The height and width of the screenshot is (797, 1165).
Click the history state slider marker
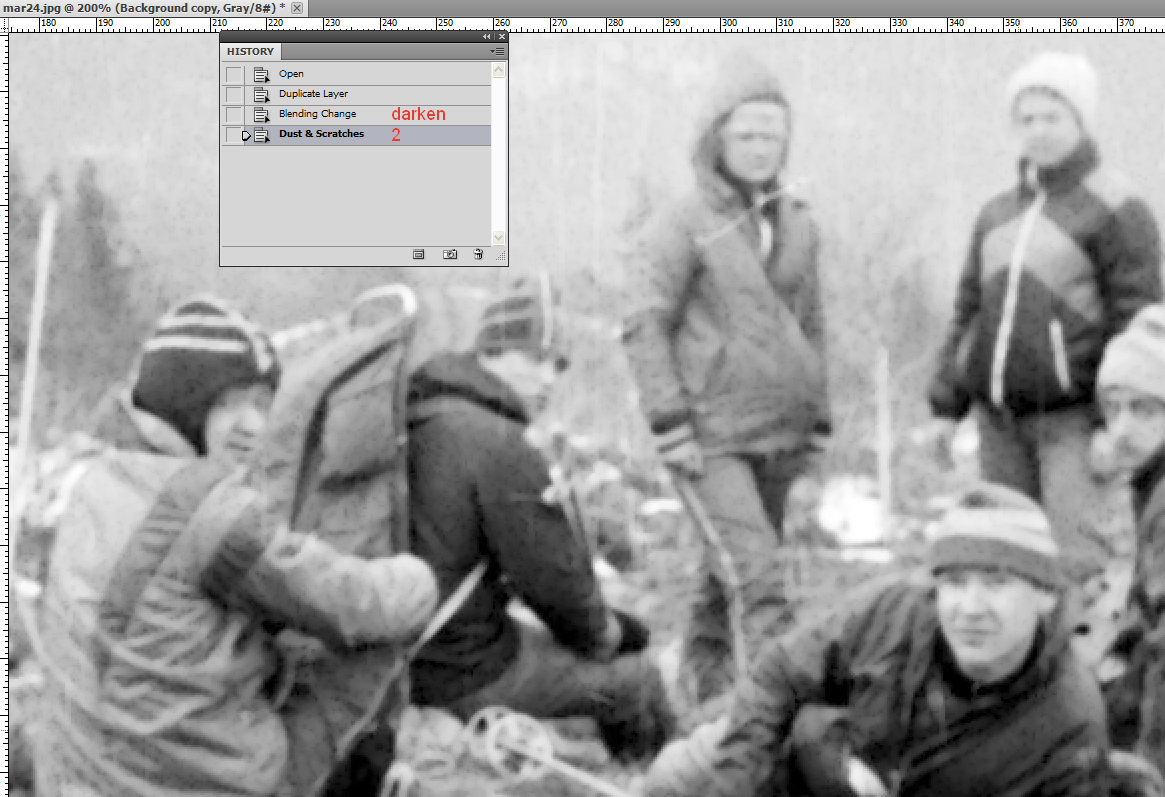246,135
